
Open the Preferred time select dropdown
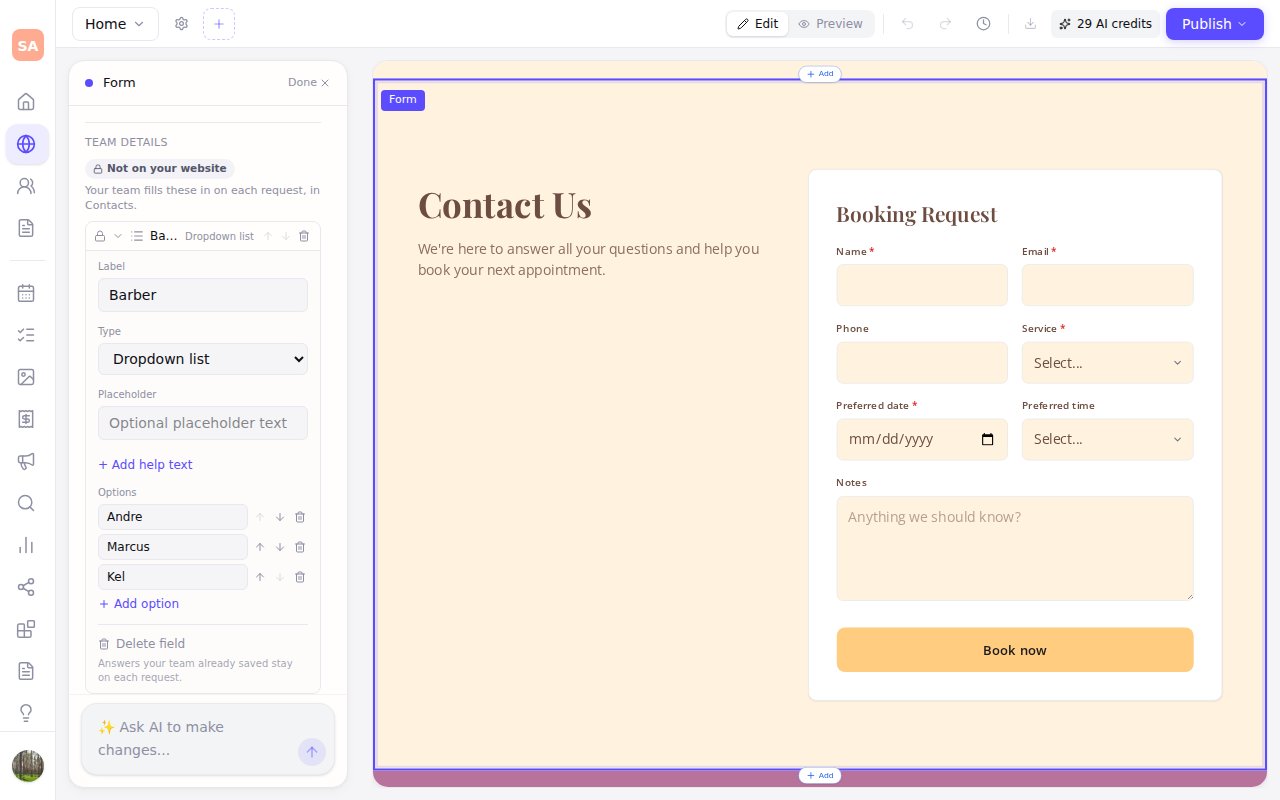pos(1108,439)
